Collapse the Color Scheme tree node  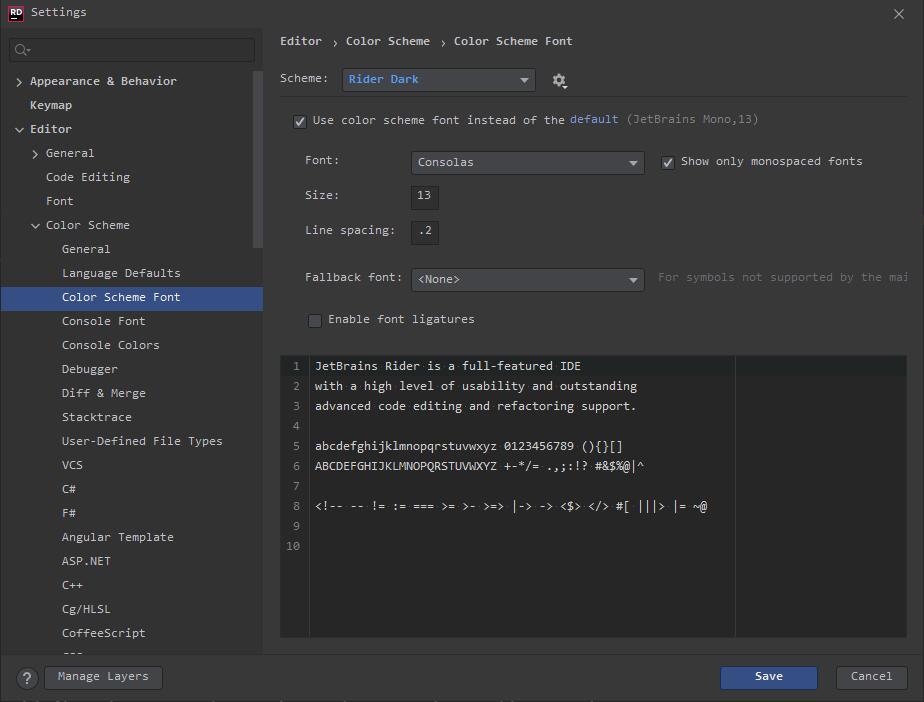(x=35, y=226)
